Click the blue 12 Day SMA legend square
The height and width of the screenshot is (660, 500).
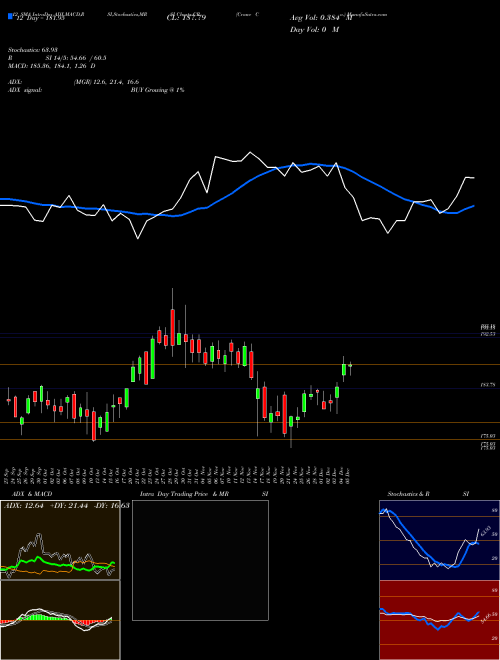coord(10,16)
